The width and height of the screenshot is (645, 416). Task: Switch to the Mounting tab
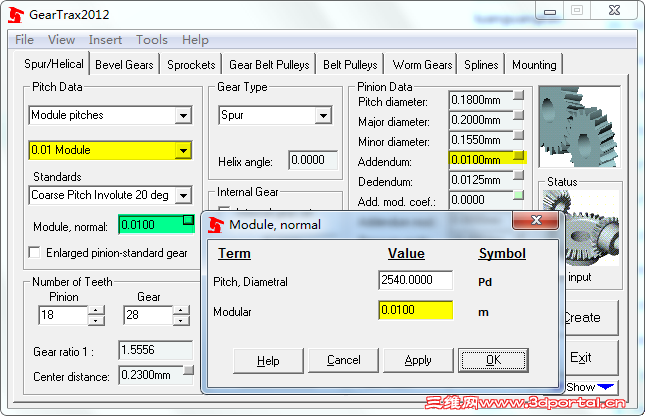(534, 65)
